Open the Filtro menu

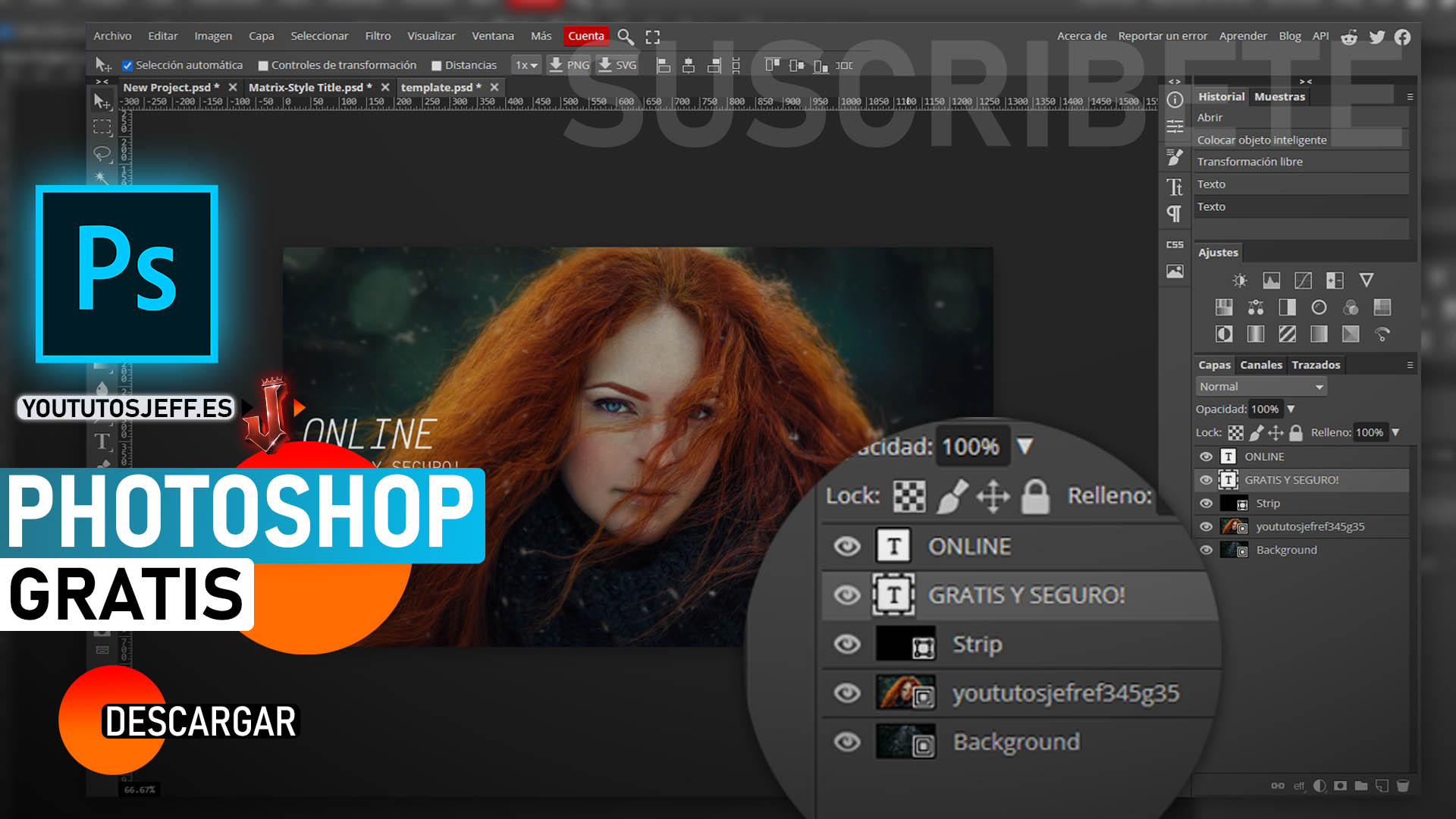[x=378, y=36]
